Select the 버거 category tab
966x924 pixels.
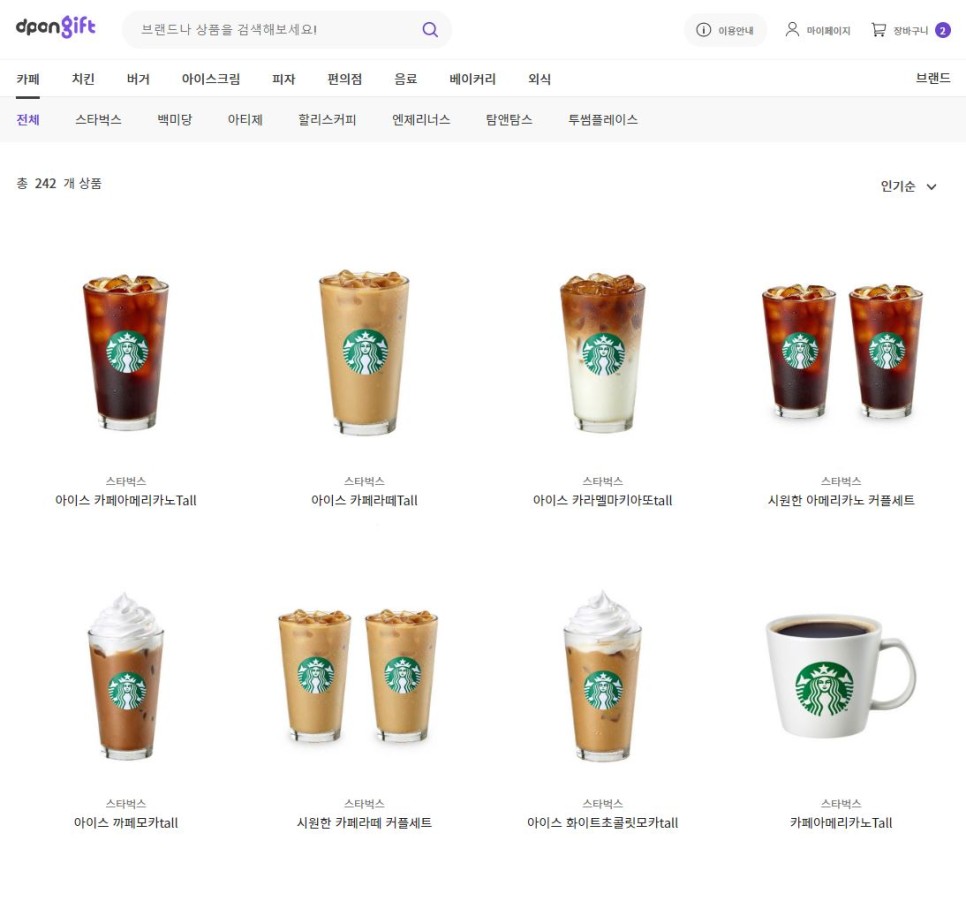click(x=138, y=79)
